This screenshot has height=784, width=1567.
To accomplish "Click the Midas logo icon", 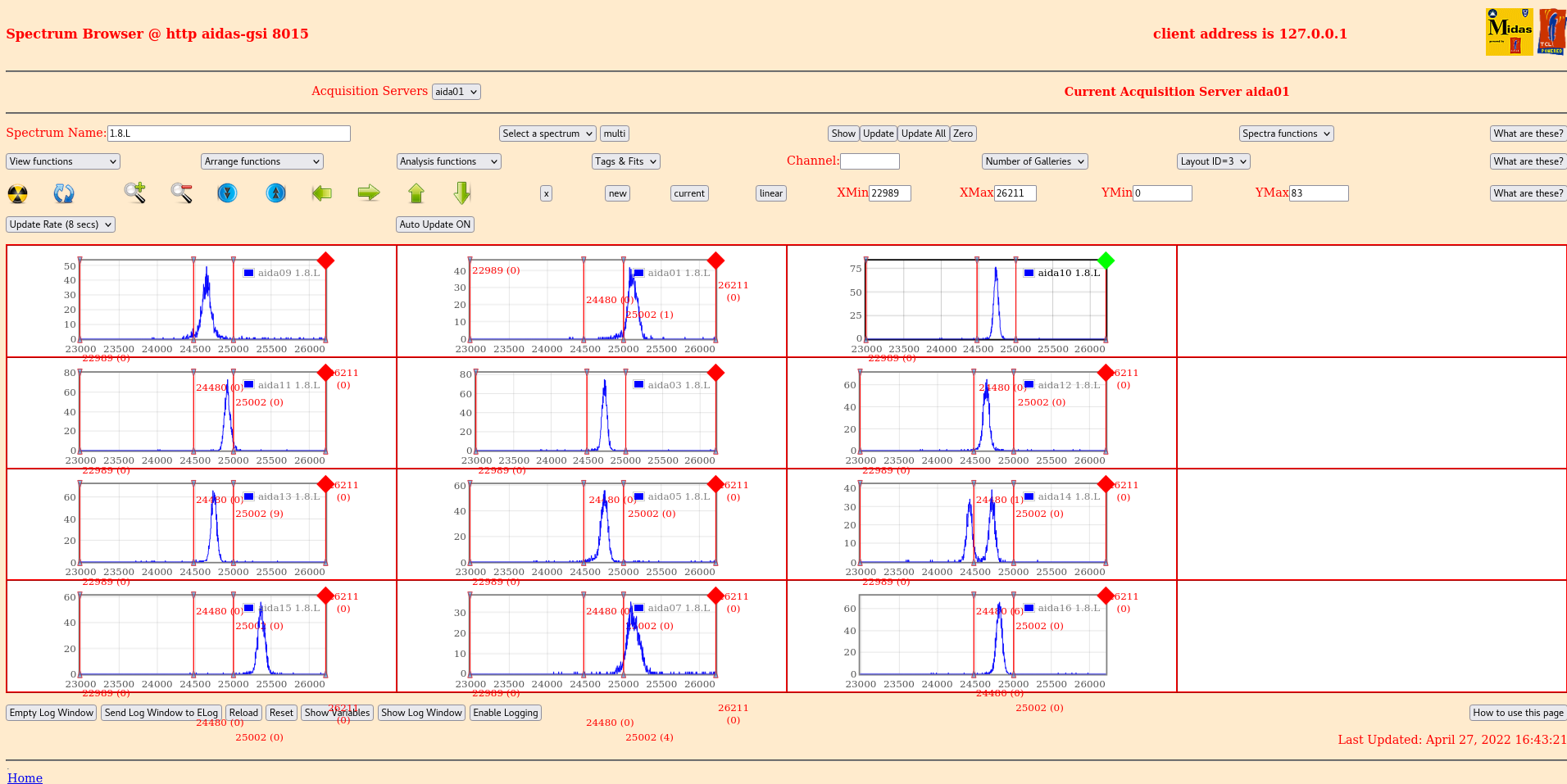I will 1509,32.
